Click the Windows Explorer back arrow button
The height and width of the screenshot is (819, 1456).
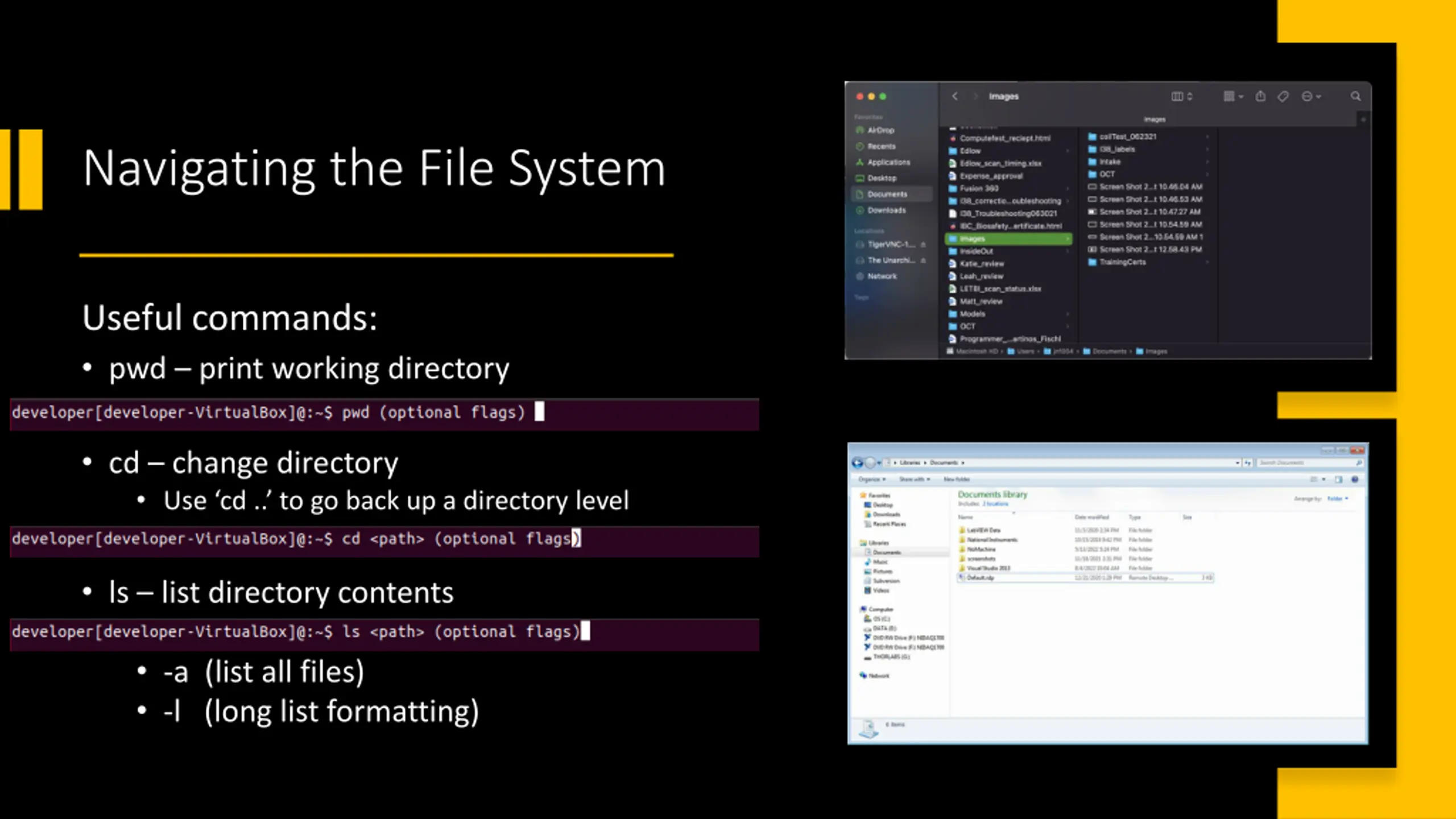857,463
